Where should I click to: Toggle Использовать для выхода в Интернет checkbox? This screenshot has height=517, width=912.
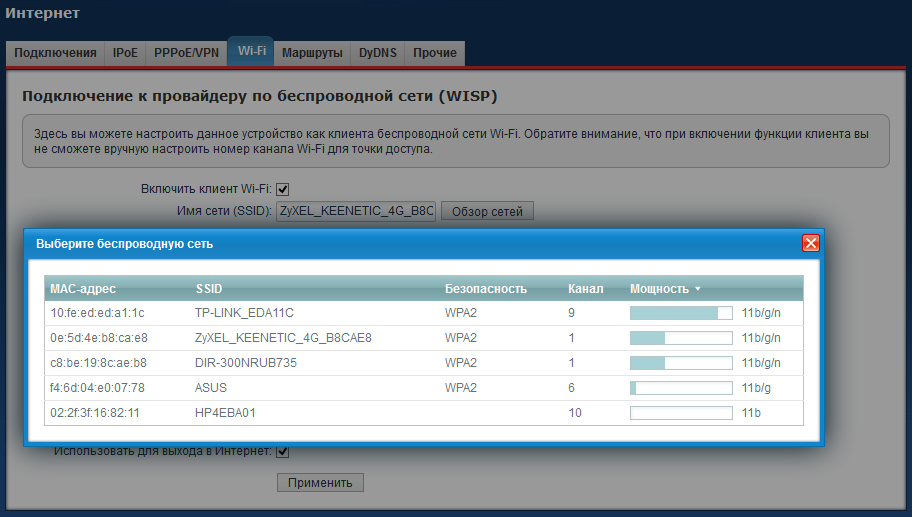point(283,452)
